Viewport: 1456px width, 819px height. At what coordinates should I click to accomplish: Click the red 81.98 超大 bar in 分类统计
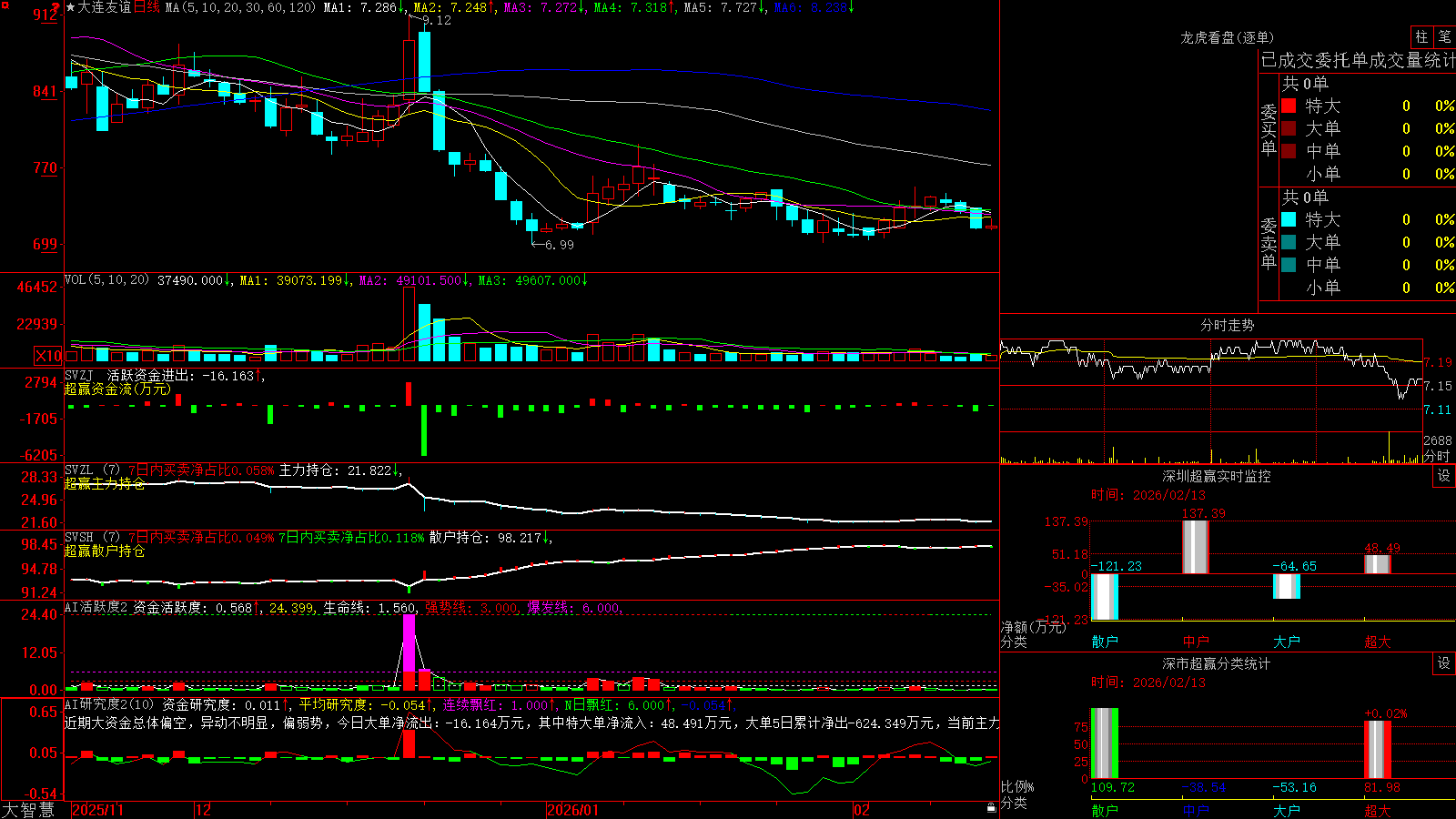[x=1377, y=749]
